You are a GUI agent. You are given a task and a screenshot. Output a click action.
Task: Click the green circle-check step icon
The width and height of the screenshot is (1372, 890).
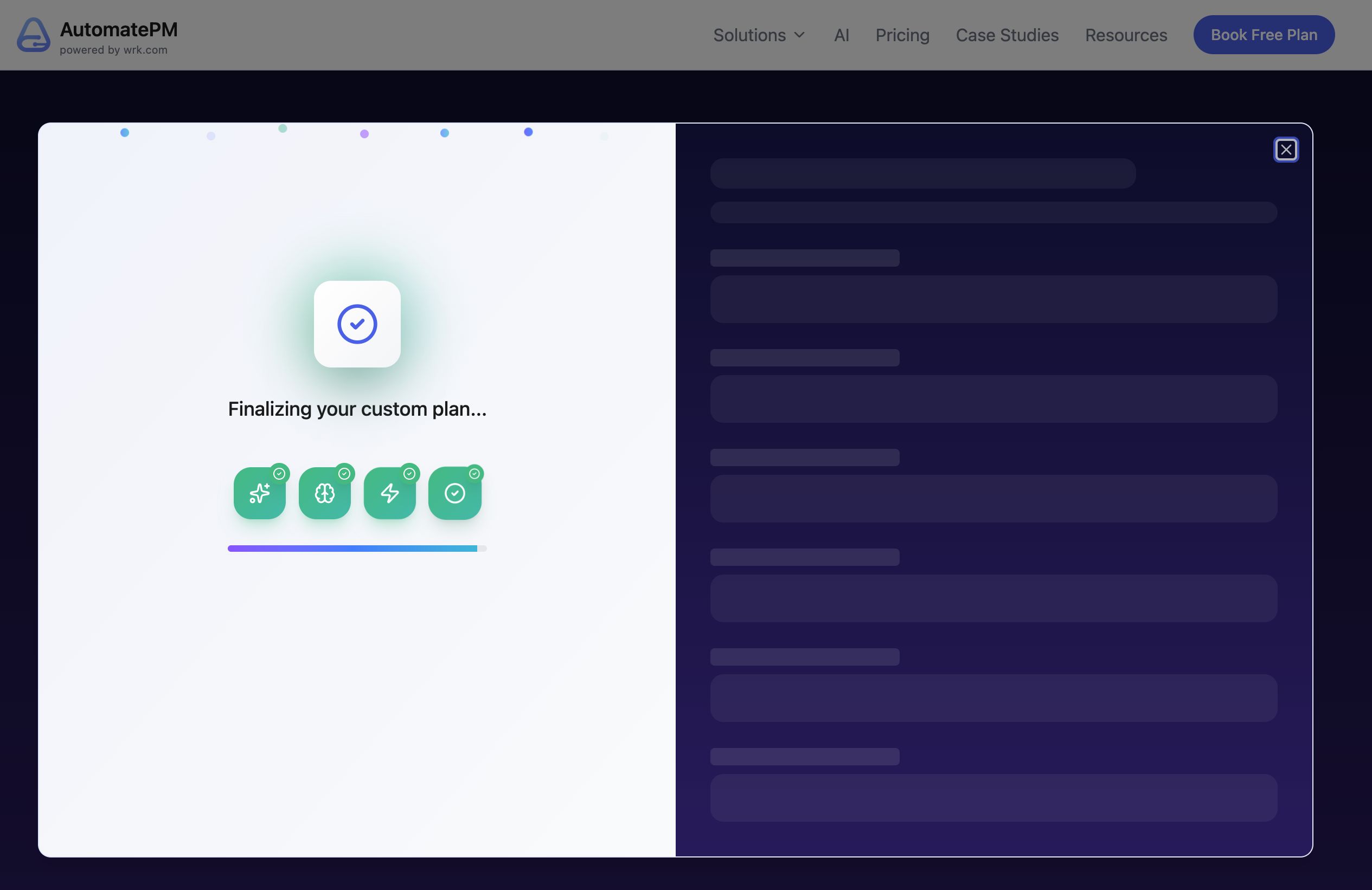(455, 494)
